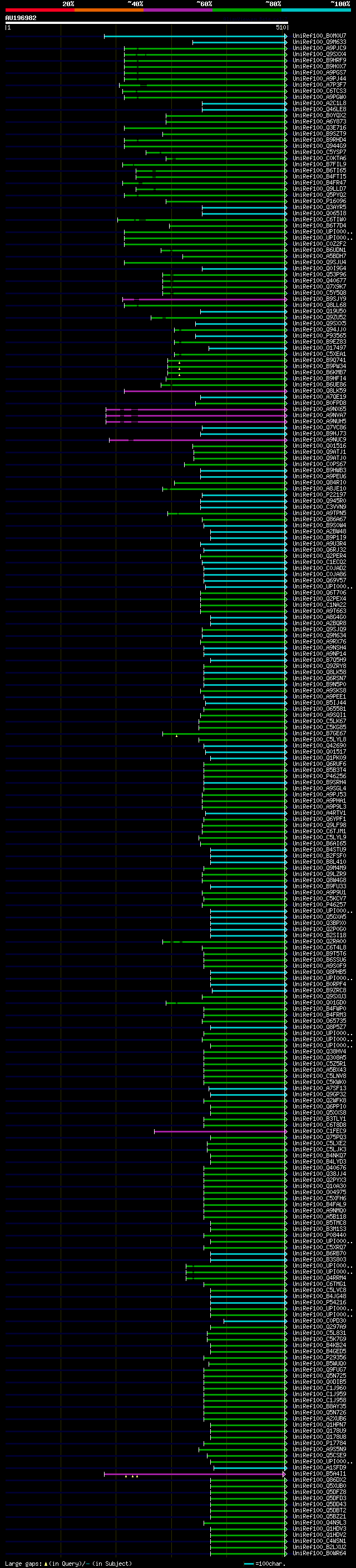Click the cyan alignment bar for UniRef100_B0M0U7
This screenshot has height=1568, width=356.
pos(195,36)
